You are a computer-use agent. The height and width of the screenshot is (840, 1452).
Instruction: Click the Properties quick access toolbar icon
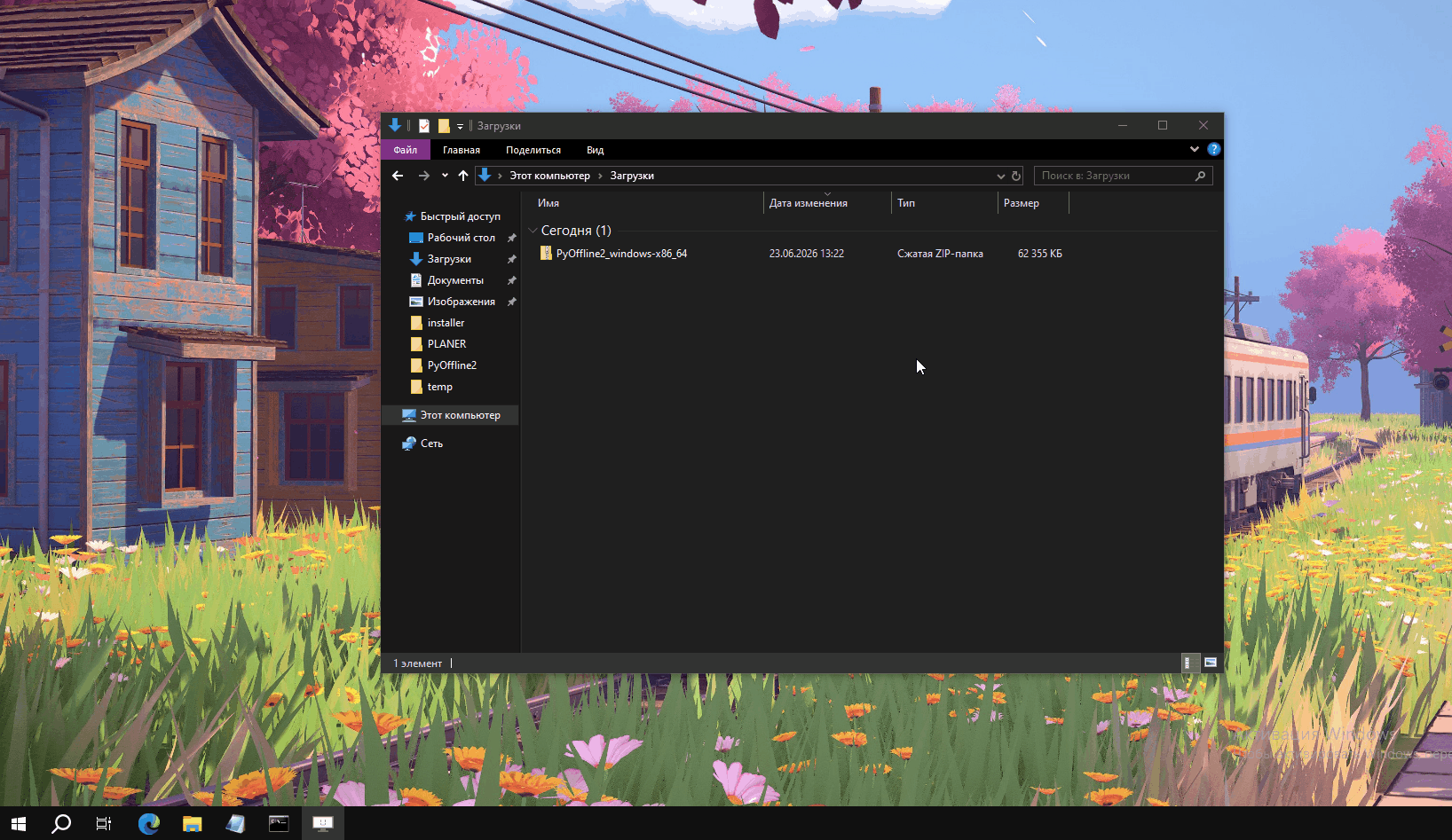[x=424, y=126]
